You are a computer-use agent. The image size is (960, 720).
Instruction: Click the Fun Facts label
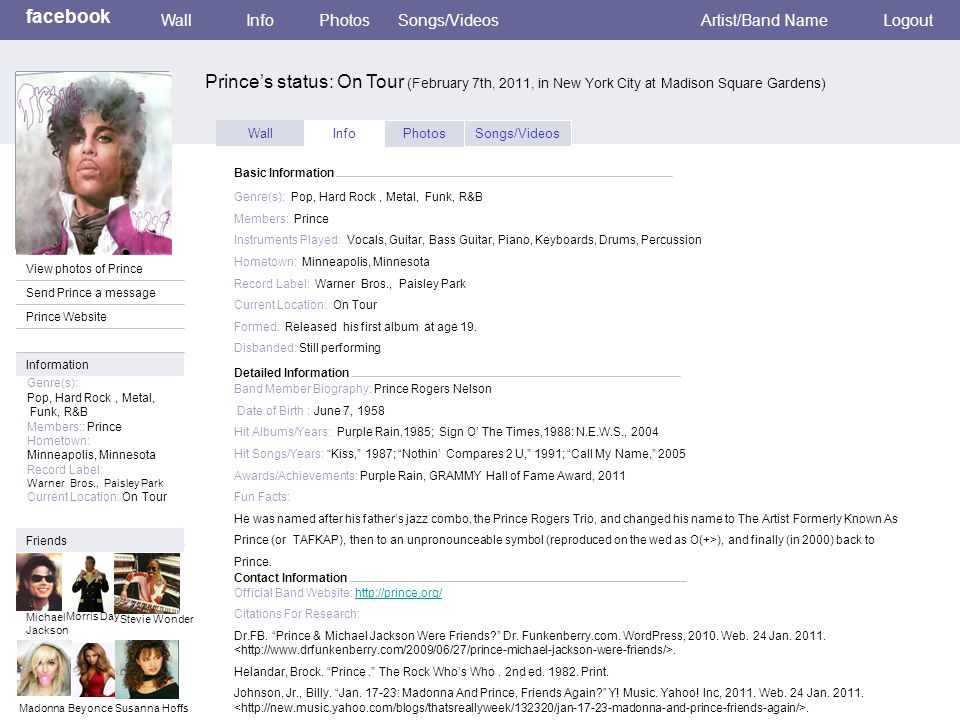point(262,497)
